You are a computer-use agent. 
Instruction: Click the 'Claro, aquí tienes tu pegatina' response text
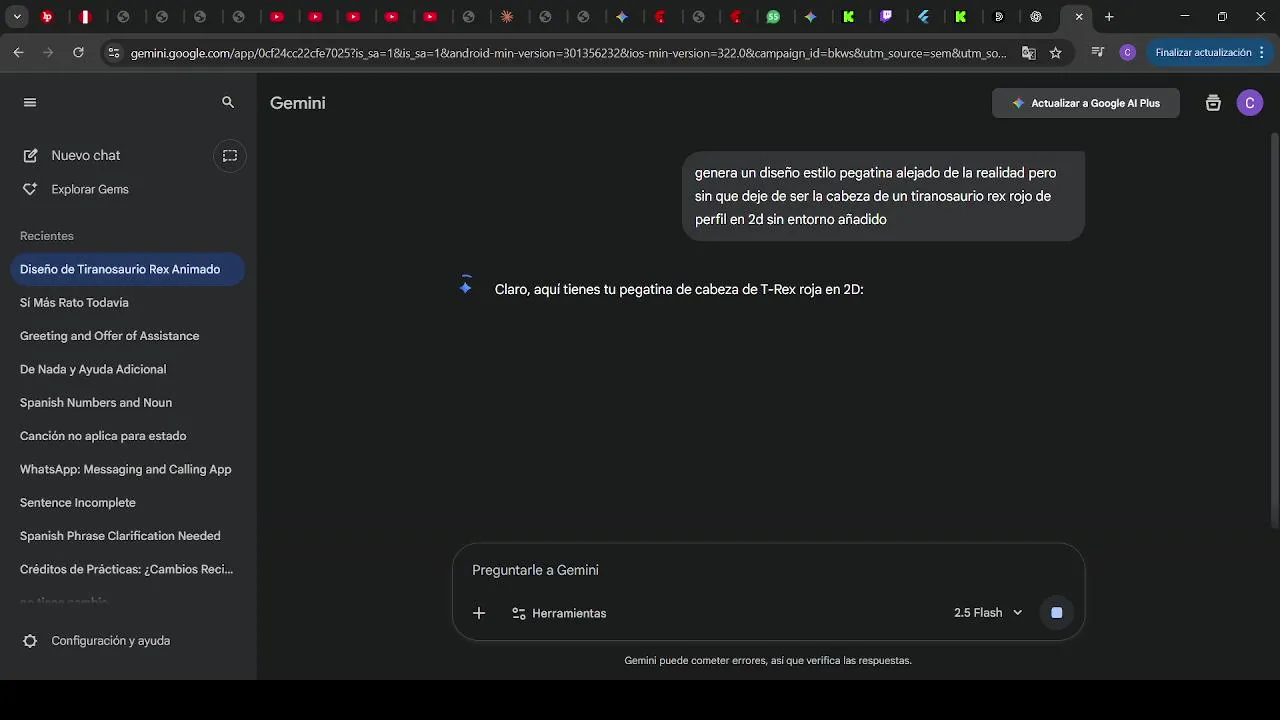tap(679, 289)
